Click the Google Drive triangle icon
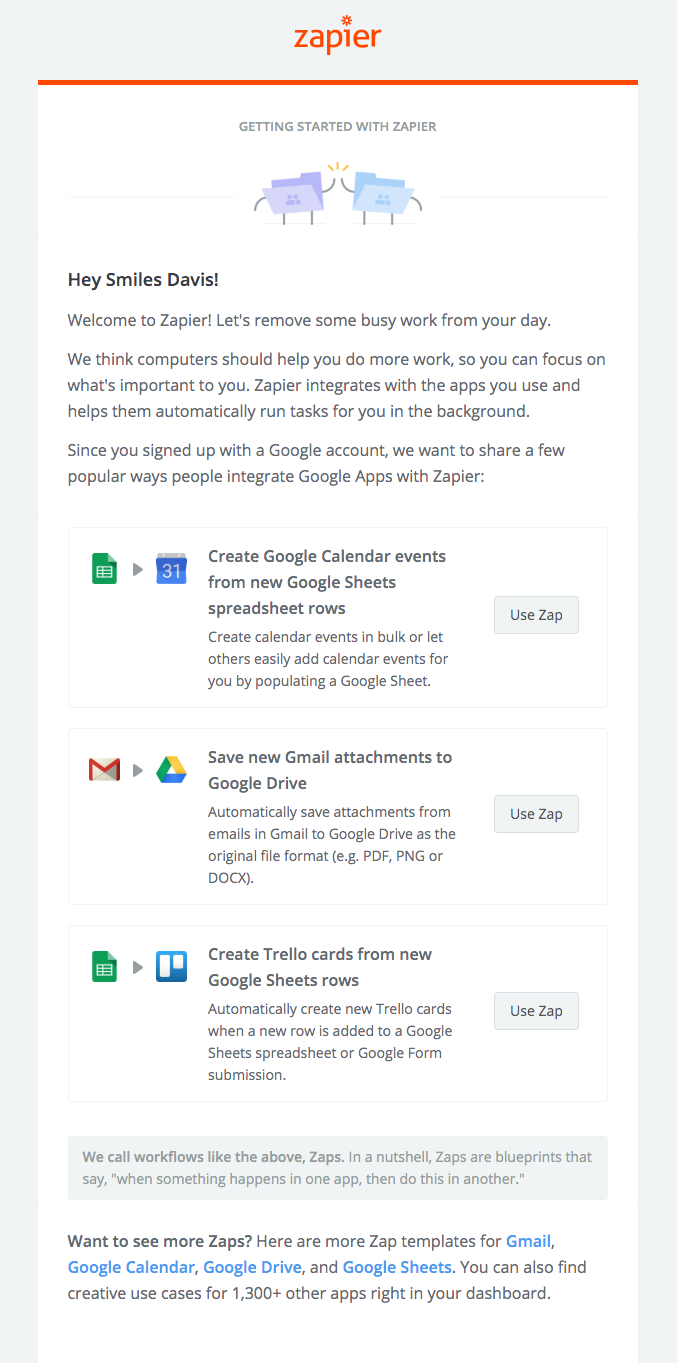Screen dimensions: 677x1363 tap(171, 770)
